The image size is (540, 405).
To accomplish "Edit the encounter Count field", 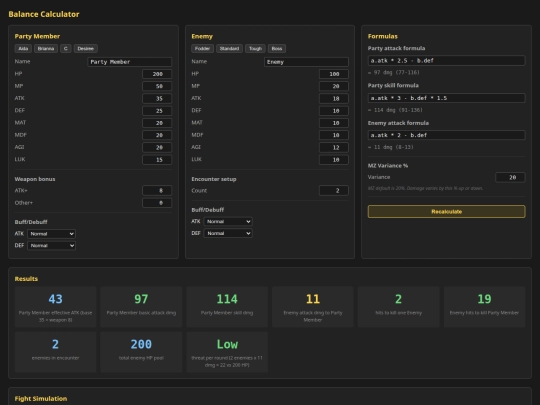I will click(334, 190).
